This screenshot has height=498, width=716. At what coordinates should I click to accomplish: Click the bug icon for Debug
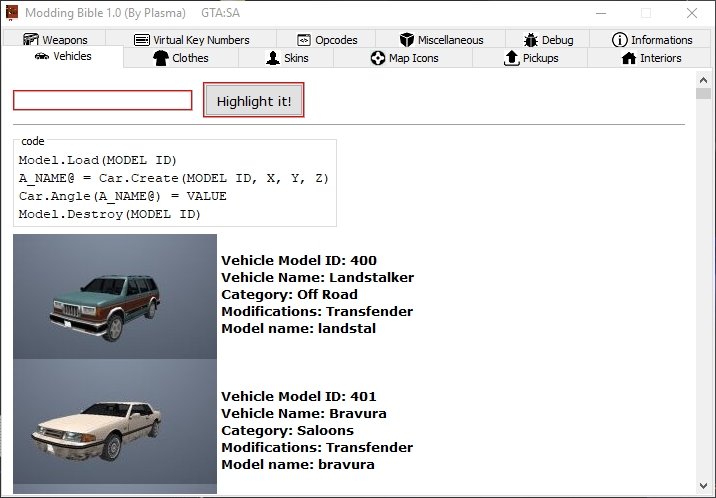(x=531, y=40)
